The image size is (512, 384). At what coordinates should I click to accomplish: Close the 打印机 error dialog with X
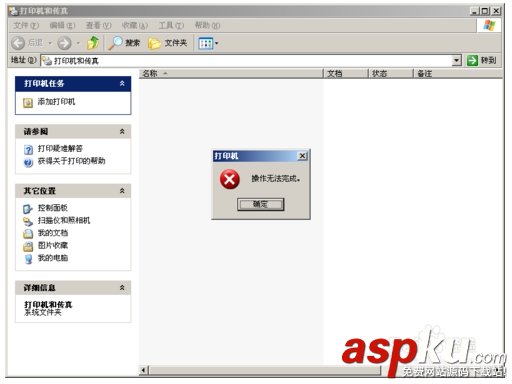pyautogui.click(x=302, y=156)
